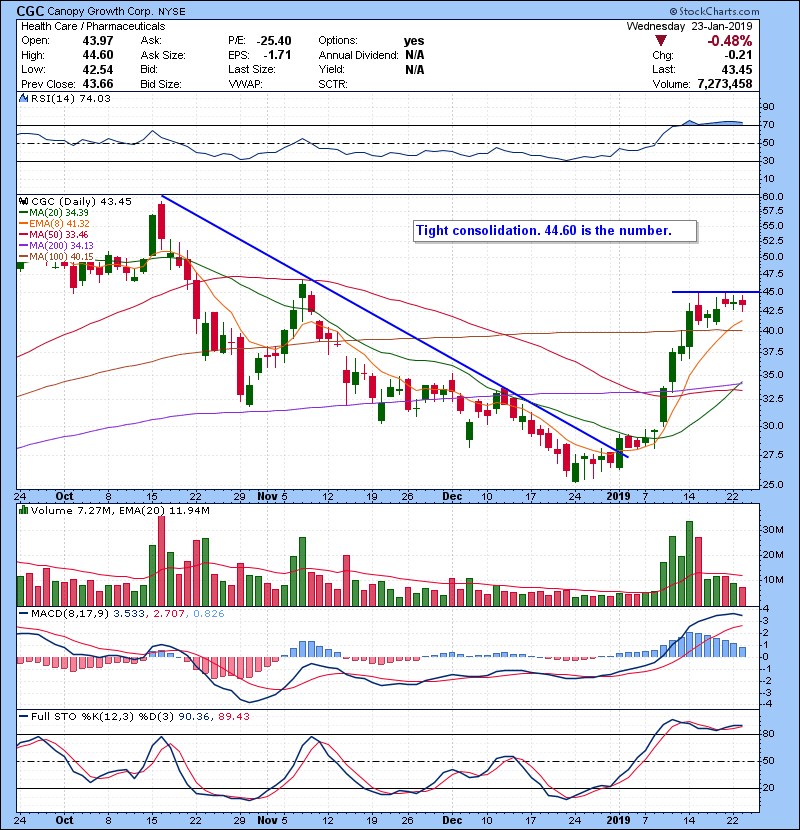
Task: Click the CGC (Daily) candlestick legend icon
Action: (24, 201)
